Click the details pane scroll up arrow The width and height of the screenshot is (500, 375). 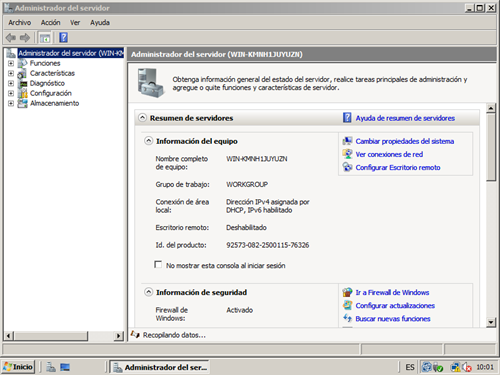pyautogui.click(x=491, y=108)
